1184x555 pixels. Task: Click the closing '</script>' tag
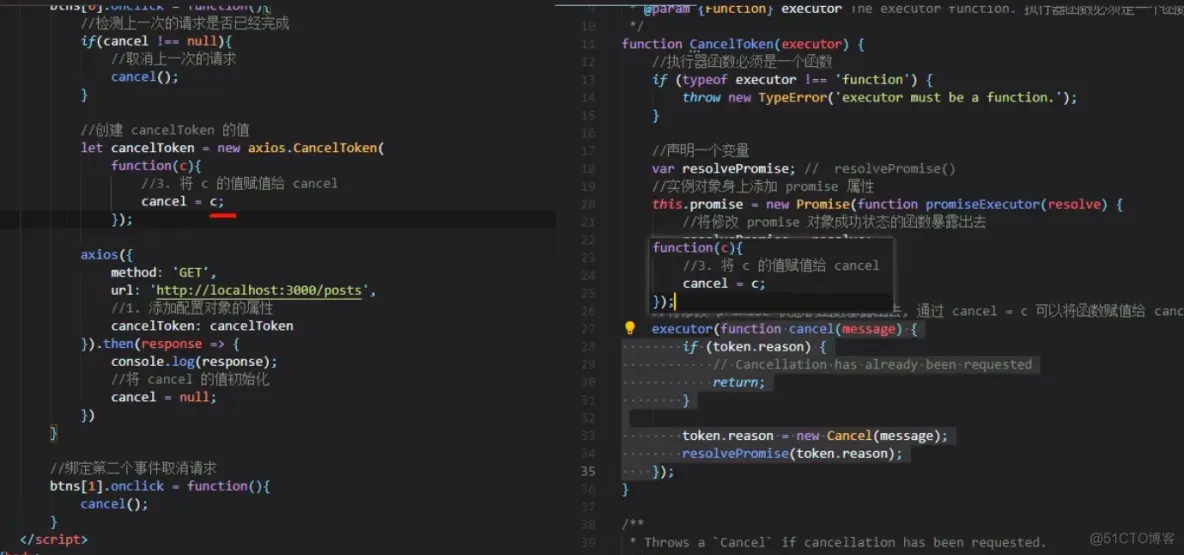point(54,540)
